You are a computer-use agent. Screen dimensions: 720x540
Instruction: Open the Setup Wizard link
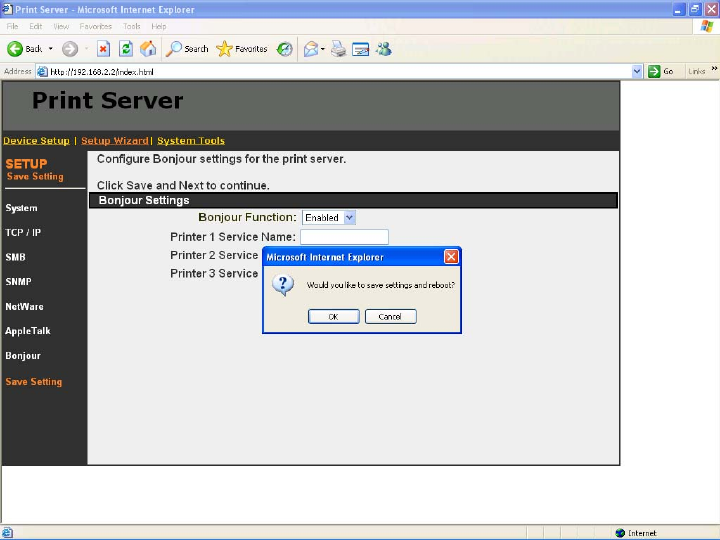(115, 141)
